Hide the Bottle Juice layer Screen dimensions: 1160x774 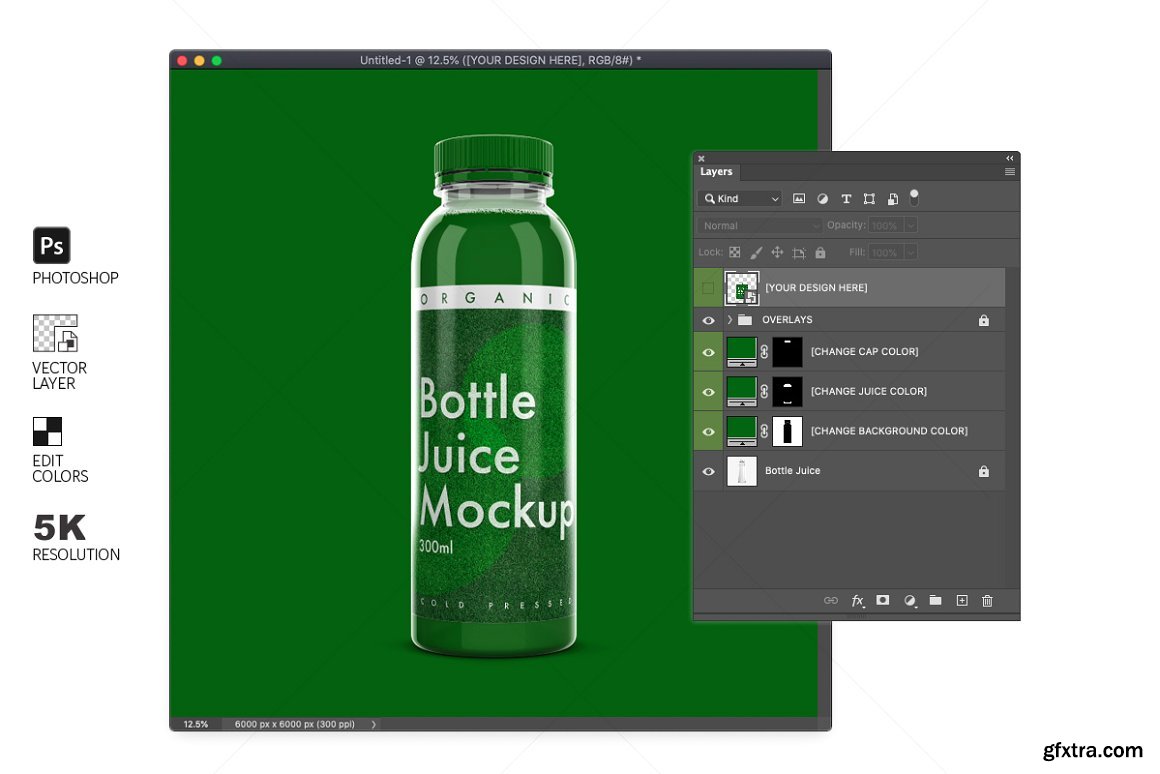click(x=708, y=471)
